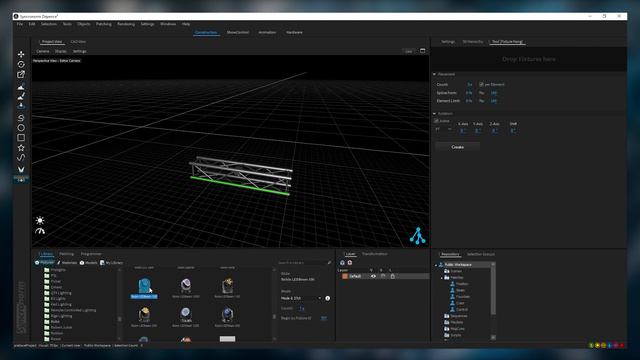Open the Programmer tab in bottom panel

coord(91,254)
